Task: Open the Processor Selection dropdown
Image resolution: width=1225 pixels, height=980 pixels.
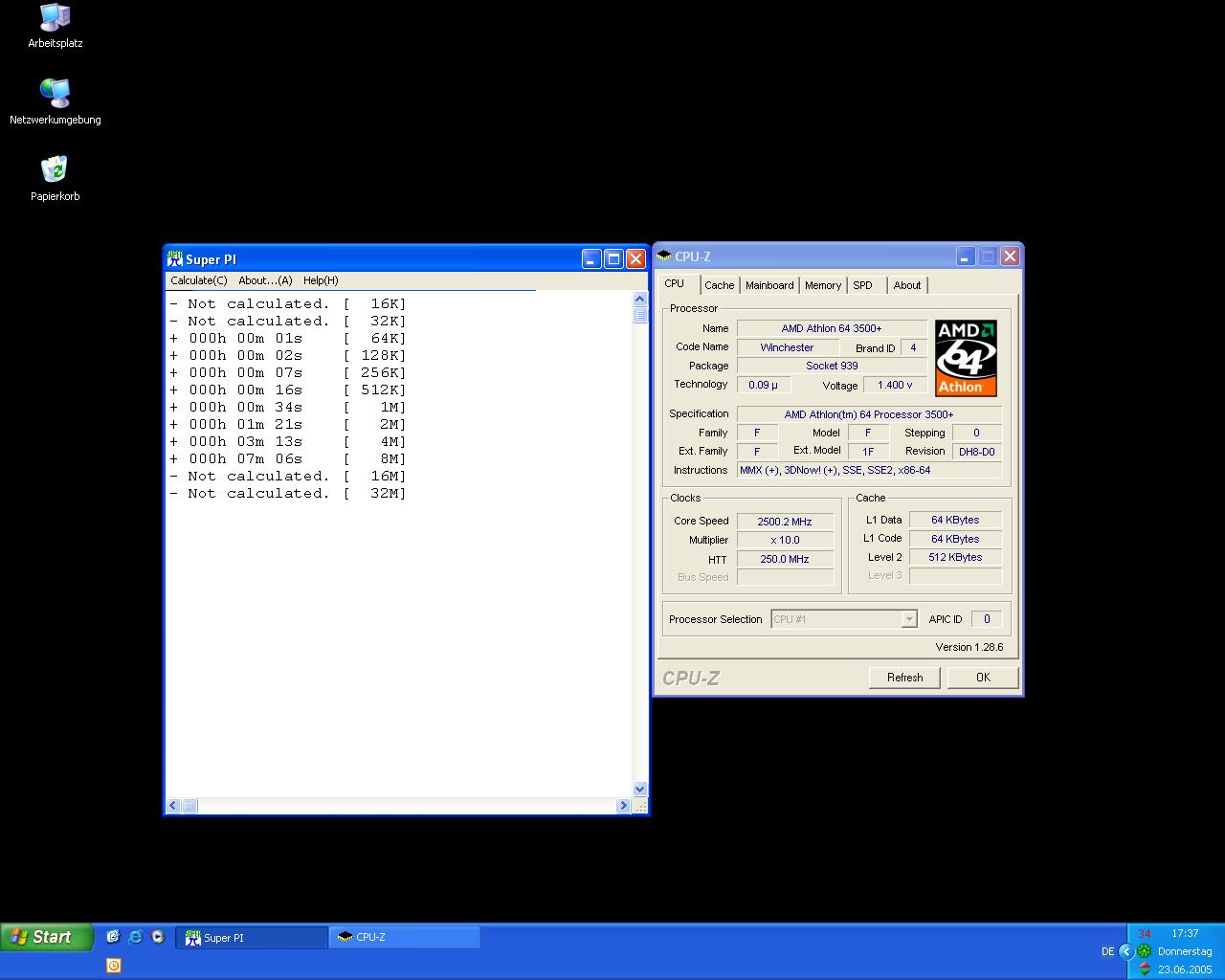Action: click(844, 619)
